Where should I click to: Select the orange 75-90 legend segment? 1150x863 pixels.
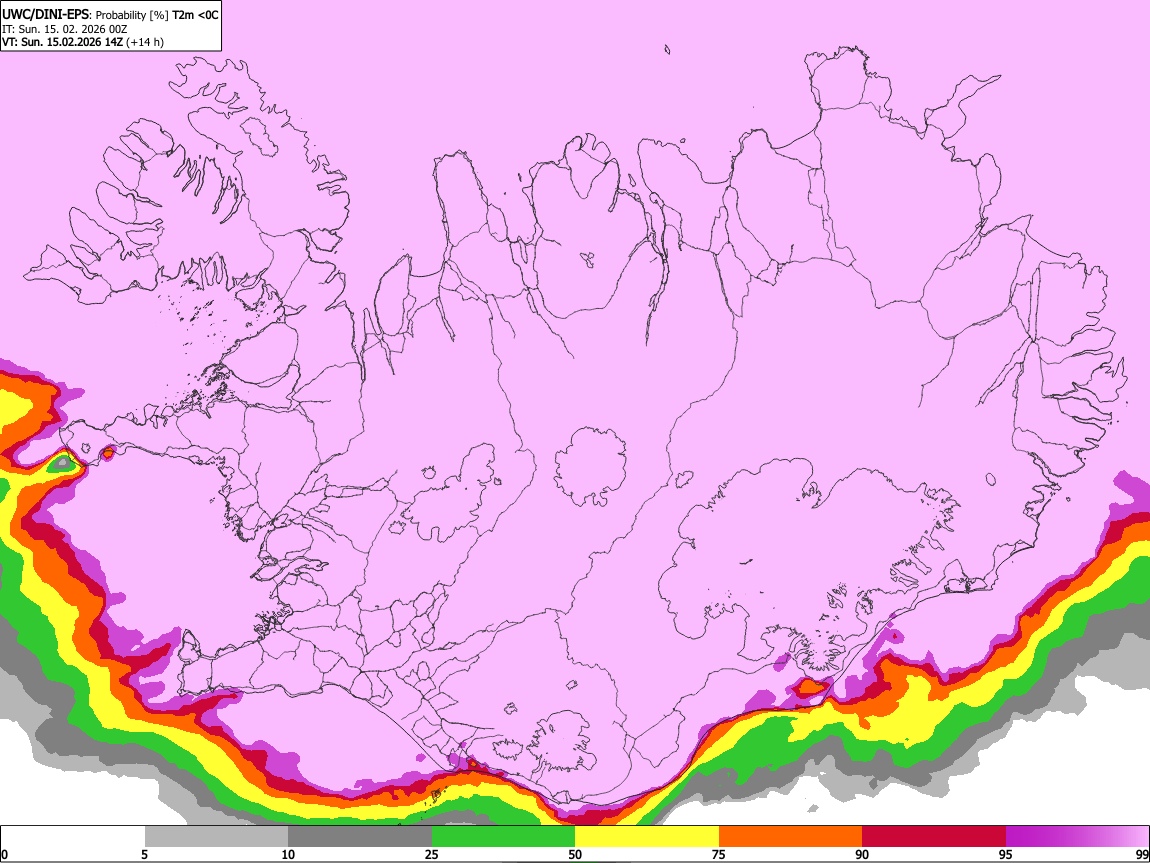coord(791,836)
